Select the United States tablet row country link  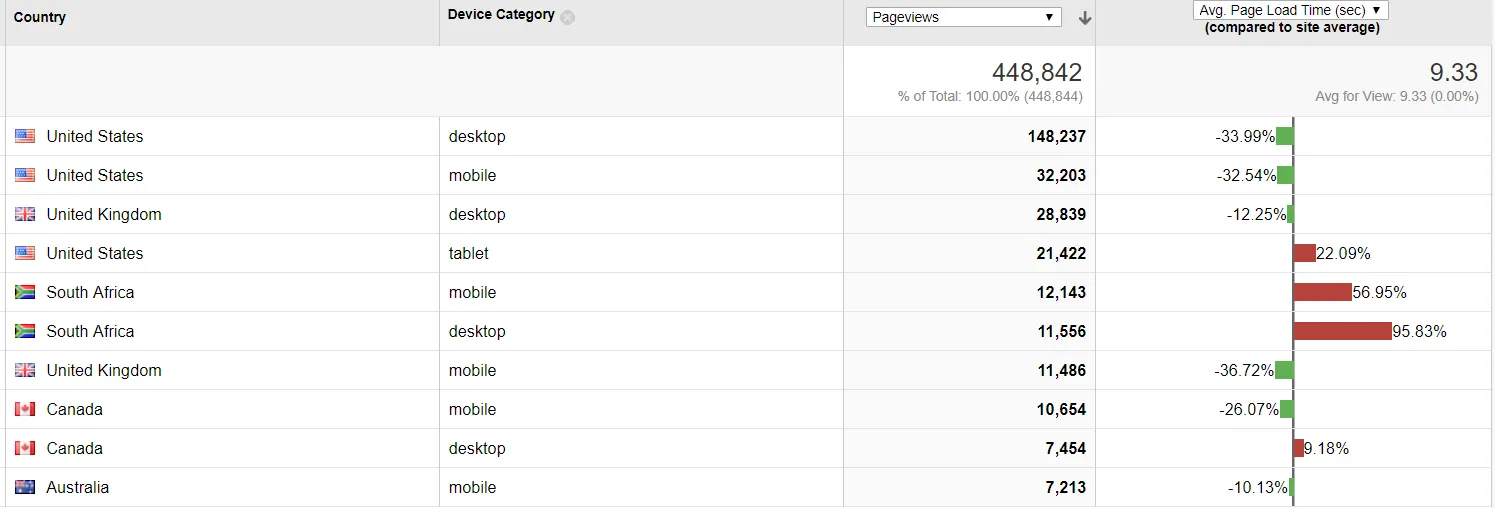[x=95, y=253]
